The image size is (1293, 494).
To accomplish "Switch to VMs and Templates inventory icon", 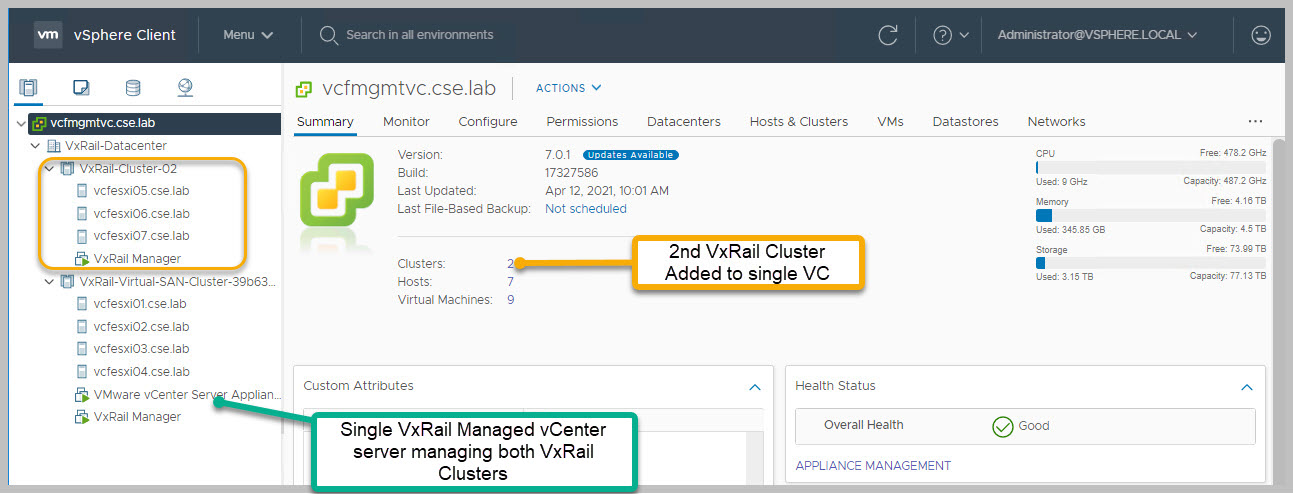I will point(81,89).
